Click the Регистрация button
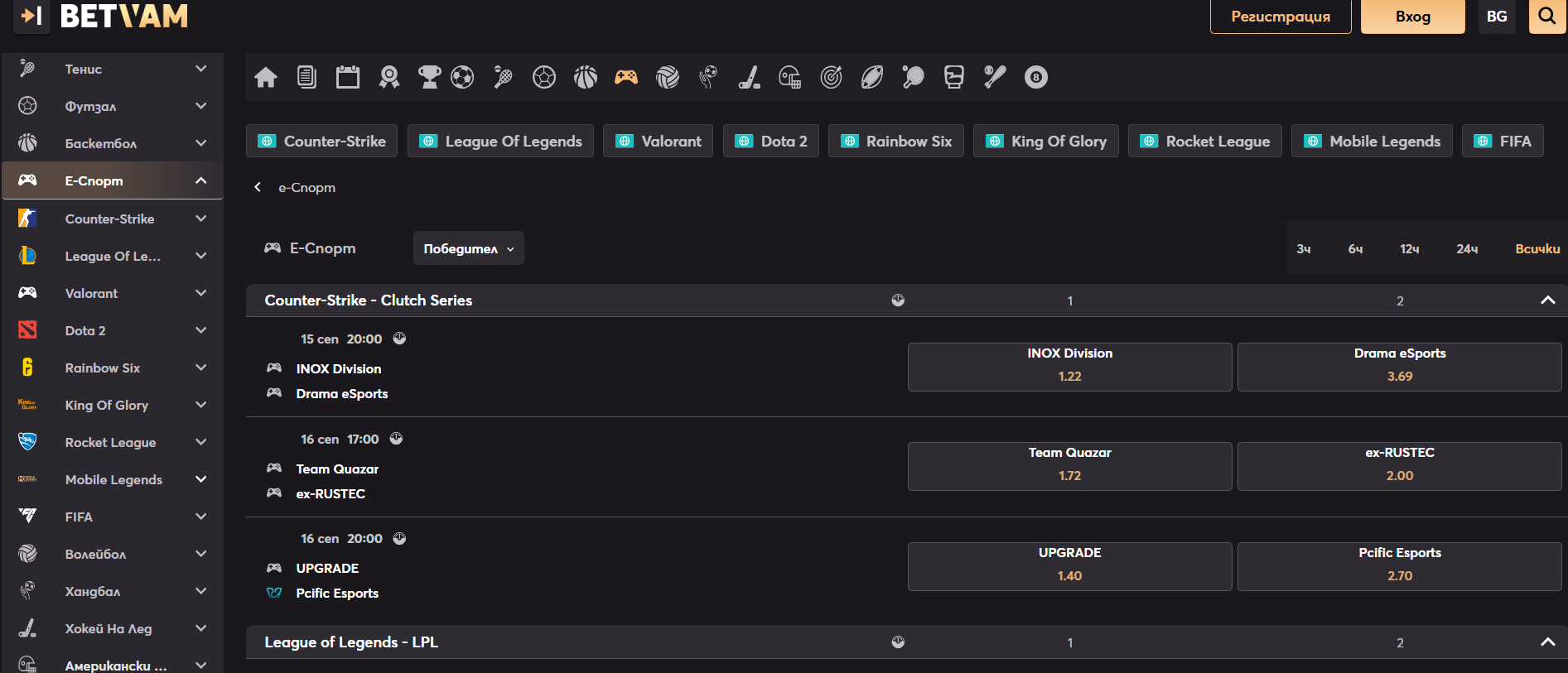The width and height of the screenshot is (1568, 673). [x=1281, y=16]
